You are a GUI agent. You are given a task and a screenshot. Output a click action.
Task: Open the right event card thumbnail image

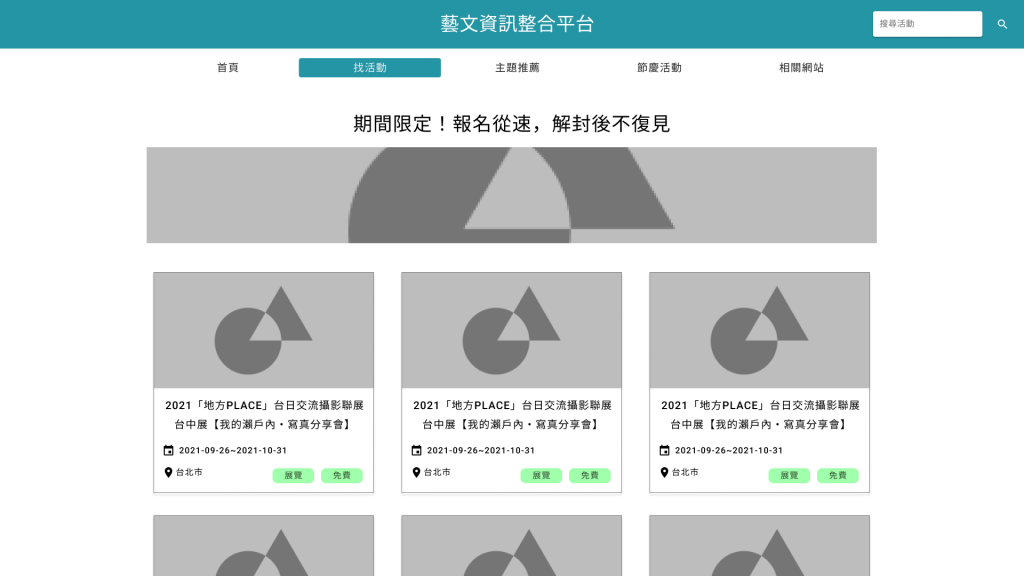pos(760,330)
